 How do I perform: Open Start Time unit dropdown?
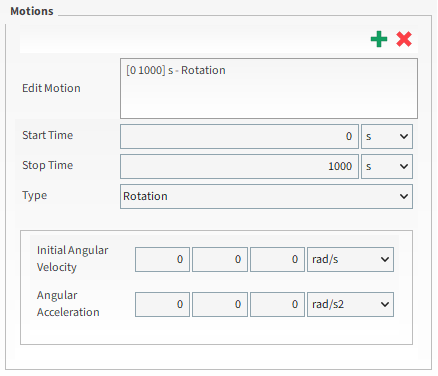387,136
